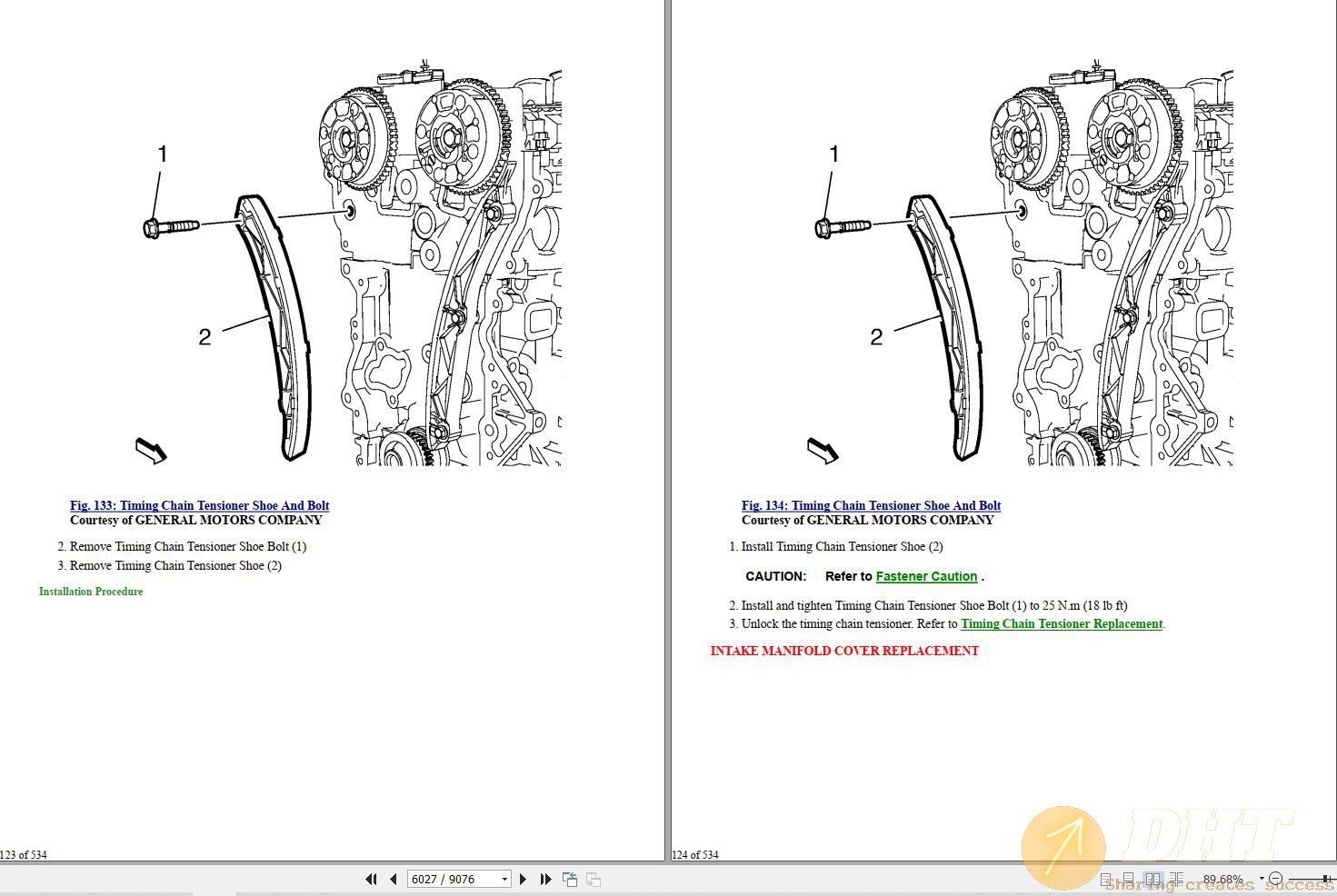Screen dimensions: 1337x896
Task: Click the Installation Procedure heading
Action: click(91, 592)
